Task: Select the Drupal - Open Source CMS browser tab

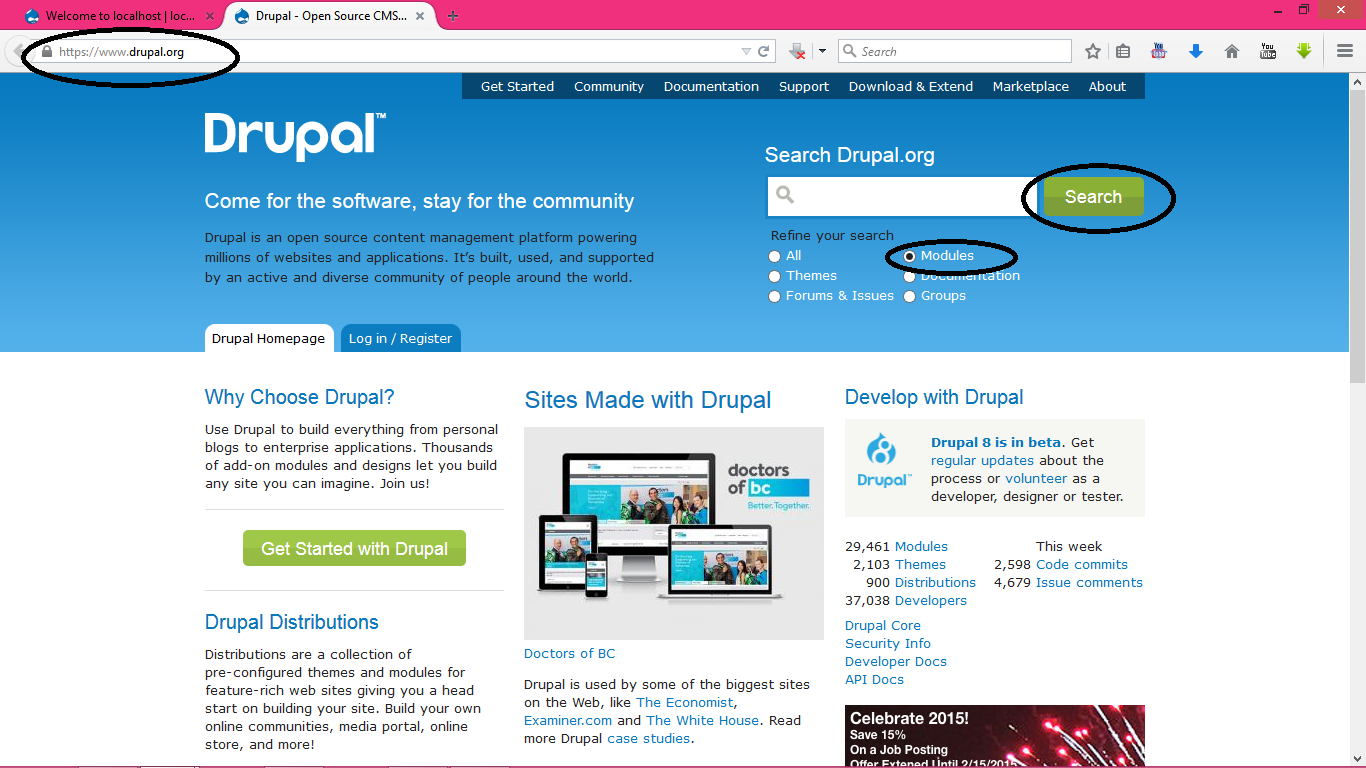Action: coord(331,16)
